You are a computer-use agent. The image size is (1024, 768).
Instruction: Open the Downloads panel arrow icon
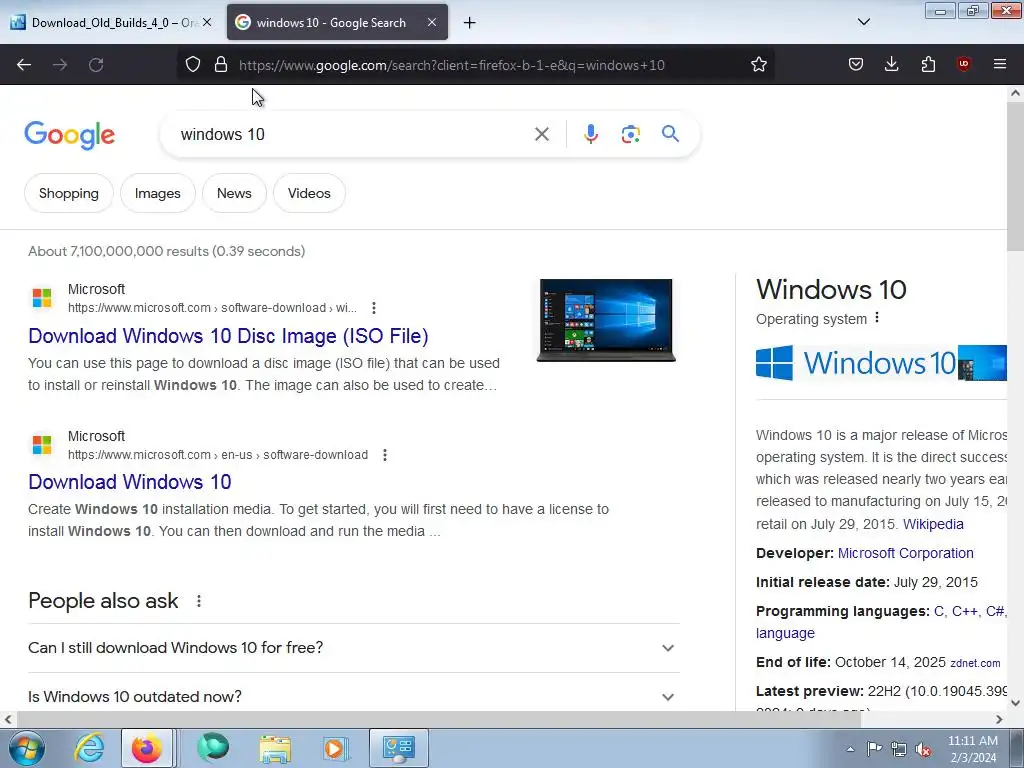891,65
